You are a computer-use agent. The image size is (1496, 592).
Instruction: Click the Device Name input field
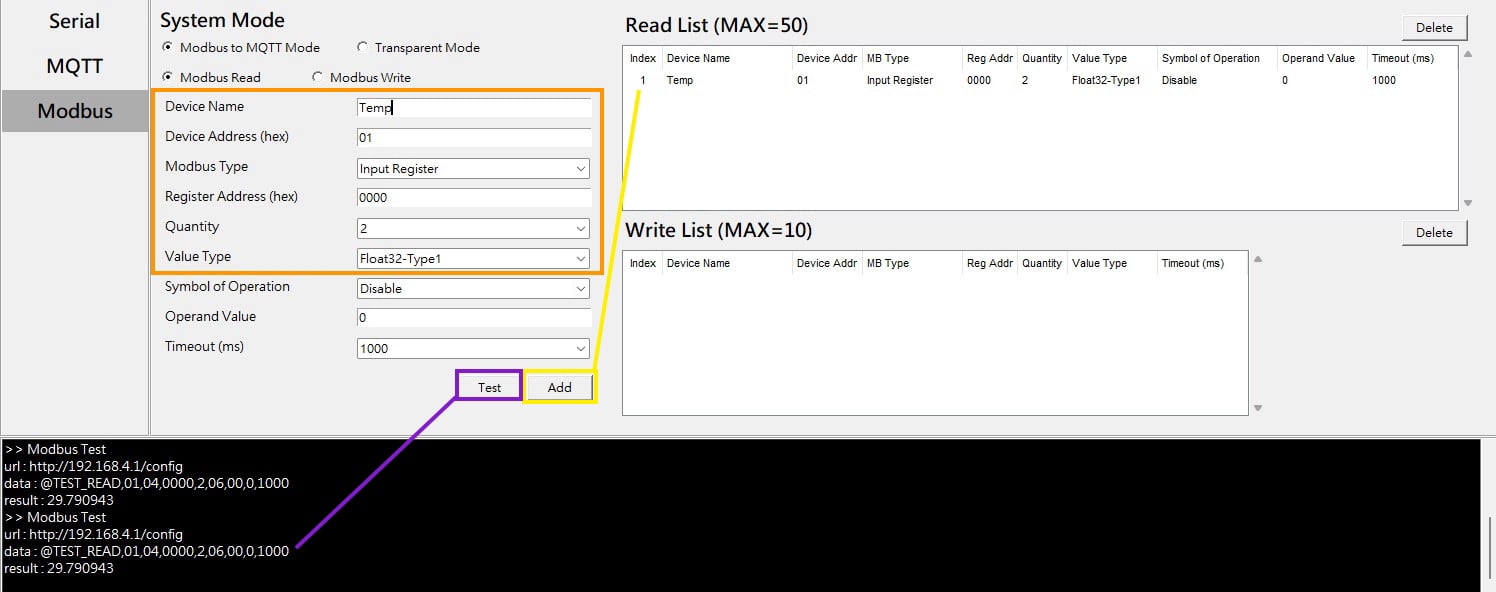tap(473, 108)
